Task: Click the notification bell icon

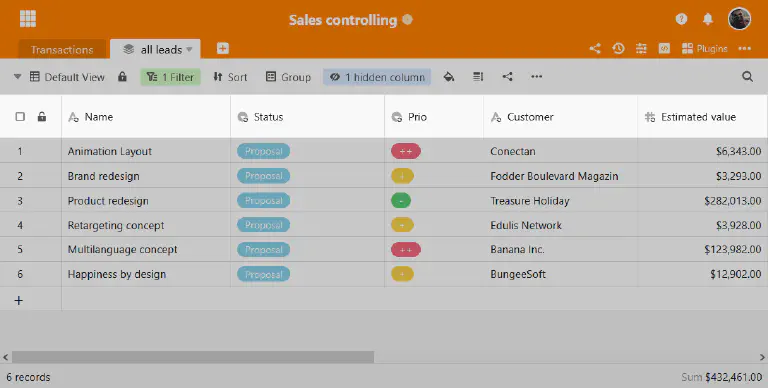Action: [x=708, y=19]
